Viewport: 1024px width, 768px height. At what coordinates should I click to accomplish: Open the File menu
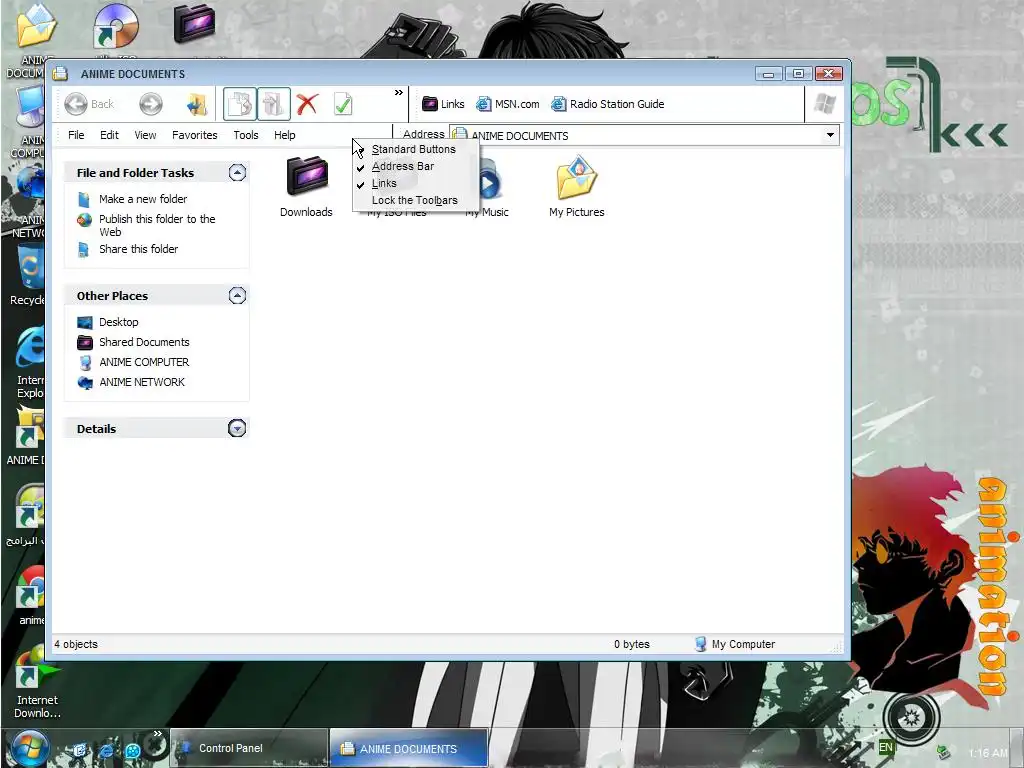[76, 135]
